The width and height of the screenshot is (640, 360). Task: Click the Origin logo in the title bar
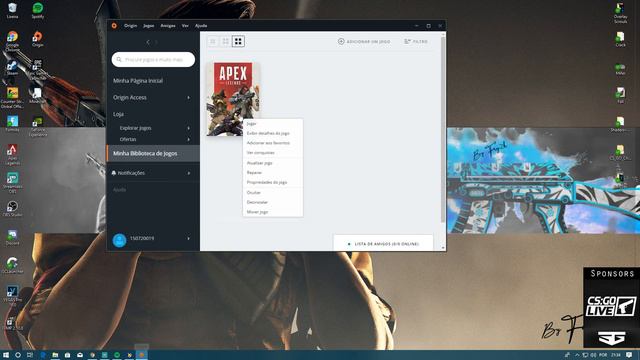click(114, 26)
